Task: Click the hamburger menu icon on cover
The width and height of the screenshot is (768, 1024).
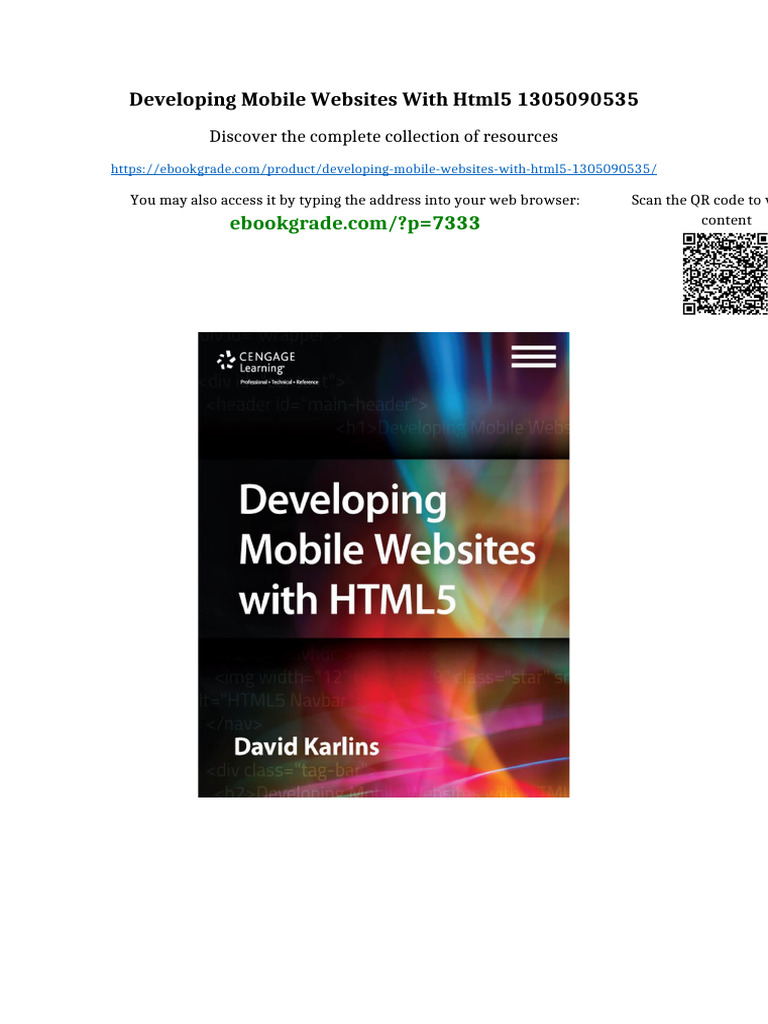Action: point(534,357)
